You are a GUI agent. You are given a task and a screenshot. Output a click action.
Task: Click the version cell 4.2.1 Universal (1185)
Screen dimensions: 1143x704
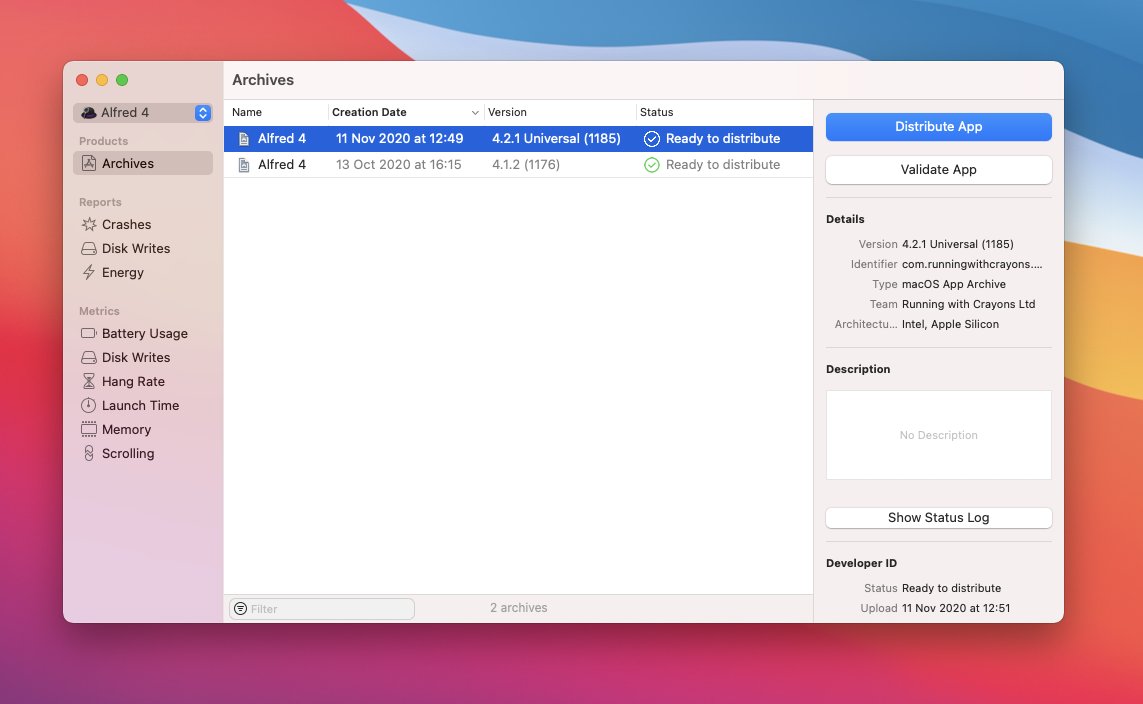[x=556, y=138]
